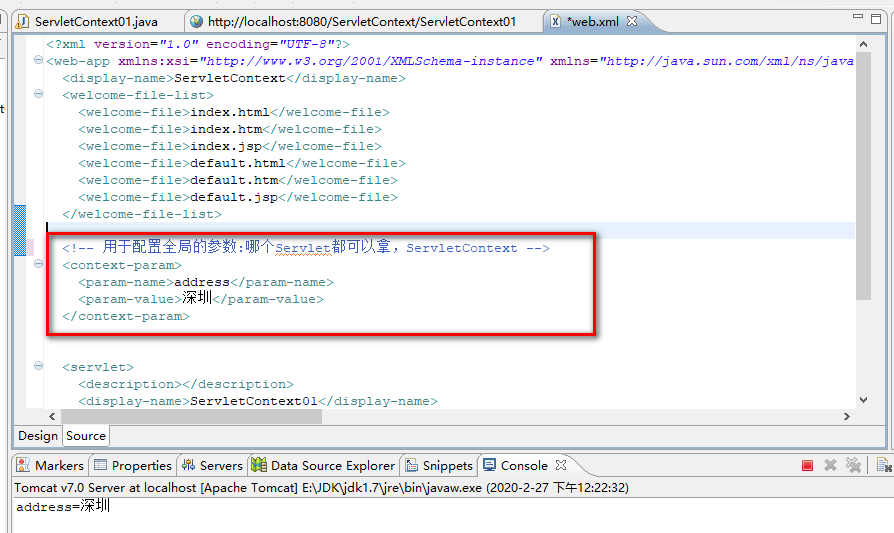Click the default.html welcome-file line

242,164
